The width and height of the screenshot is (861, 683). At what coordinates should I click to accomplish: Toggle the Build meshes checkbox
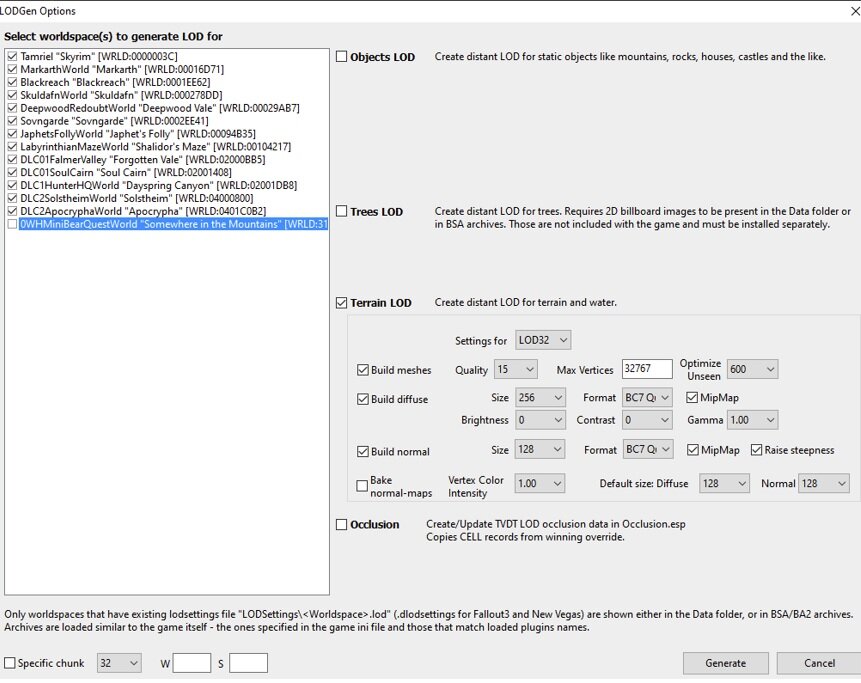point(362,370)
